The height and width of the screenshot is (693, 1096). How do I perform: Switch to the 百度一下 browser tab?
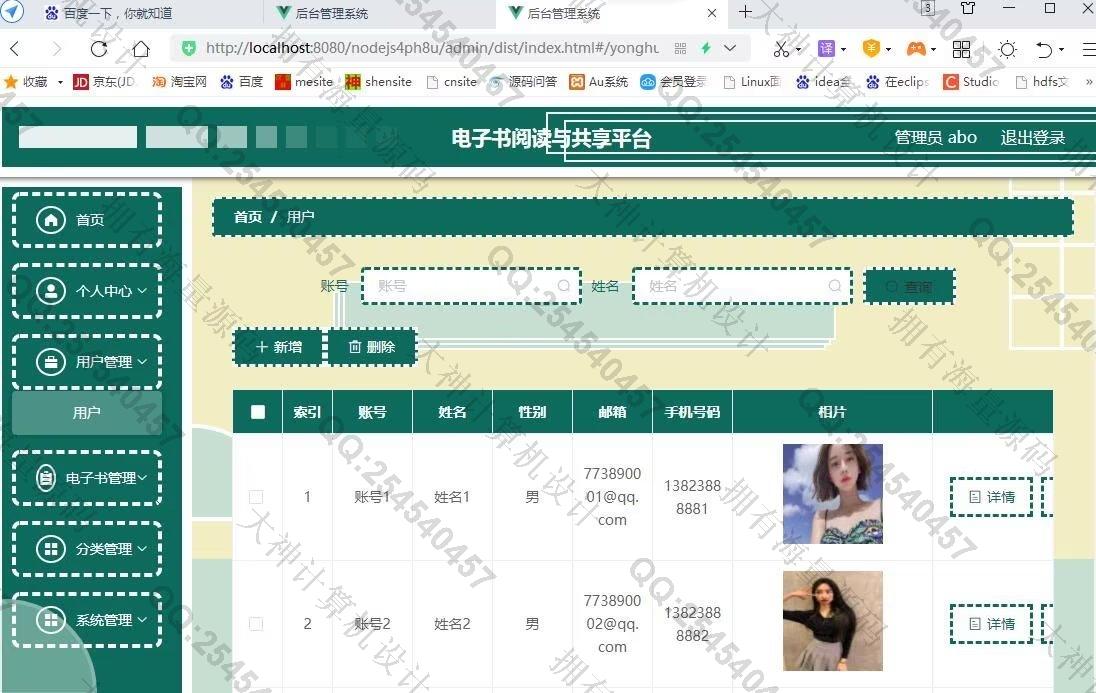[118, 13]
